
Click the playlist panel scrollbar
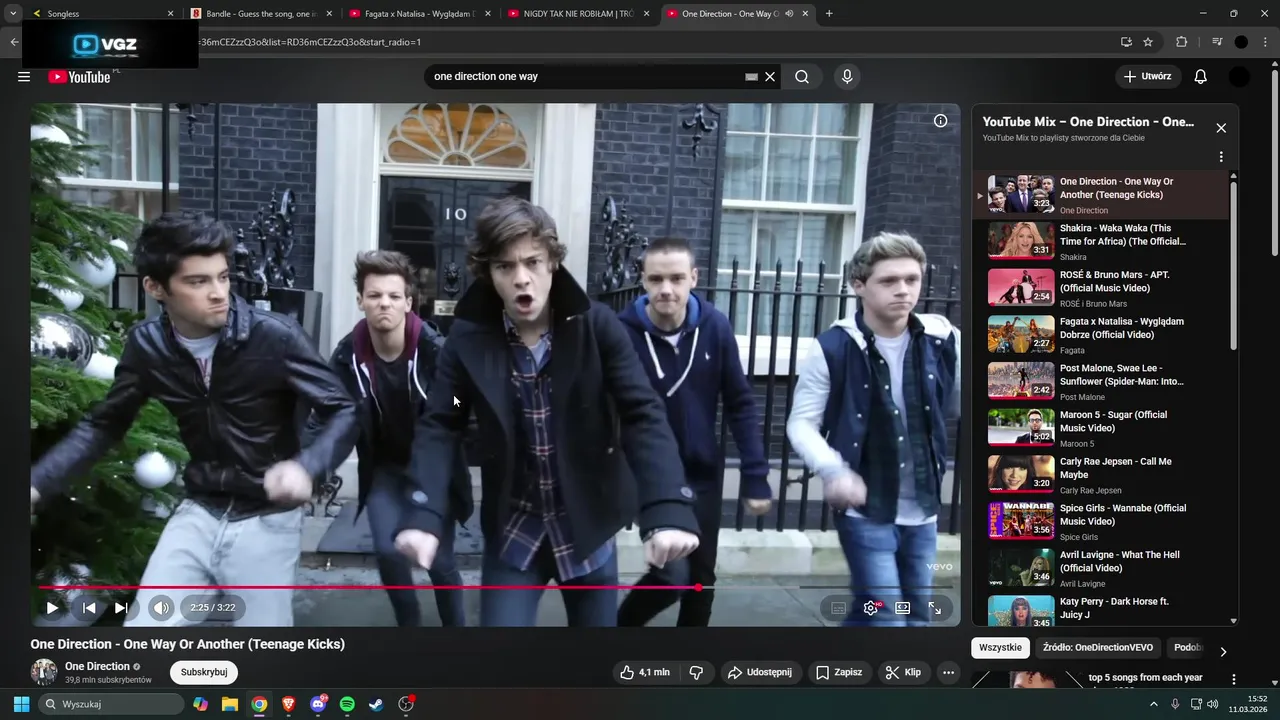[x=1233, y=265]
